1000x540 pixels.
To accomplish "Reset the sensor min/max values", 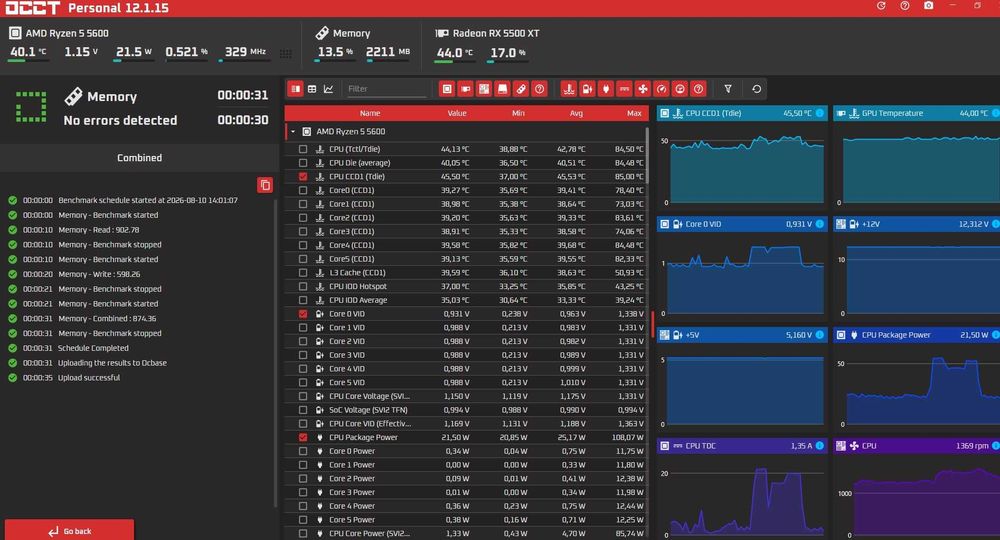I will [756, 89].
